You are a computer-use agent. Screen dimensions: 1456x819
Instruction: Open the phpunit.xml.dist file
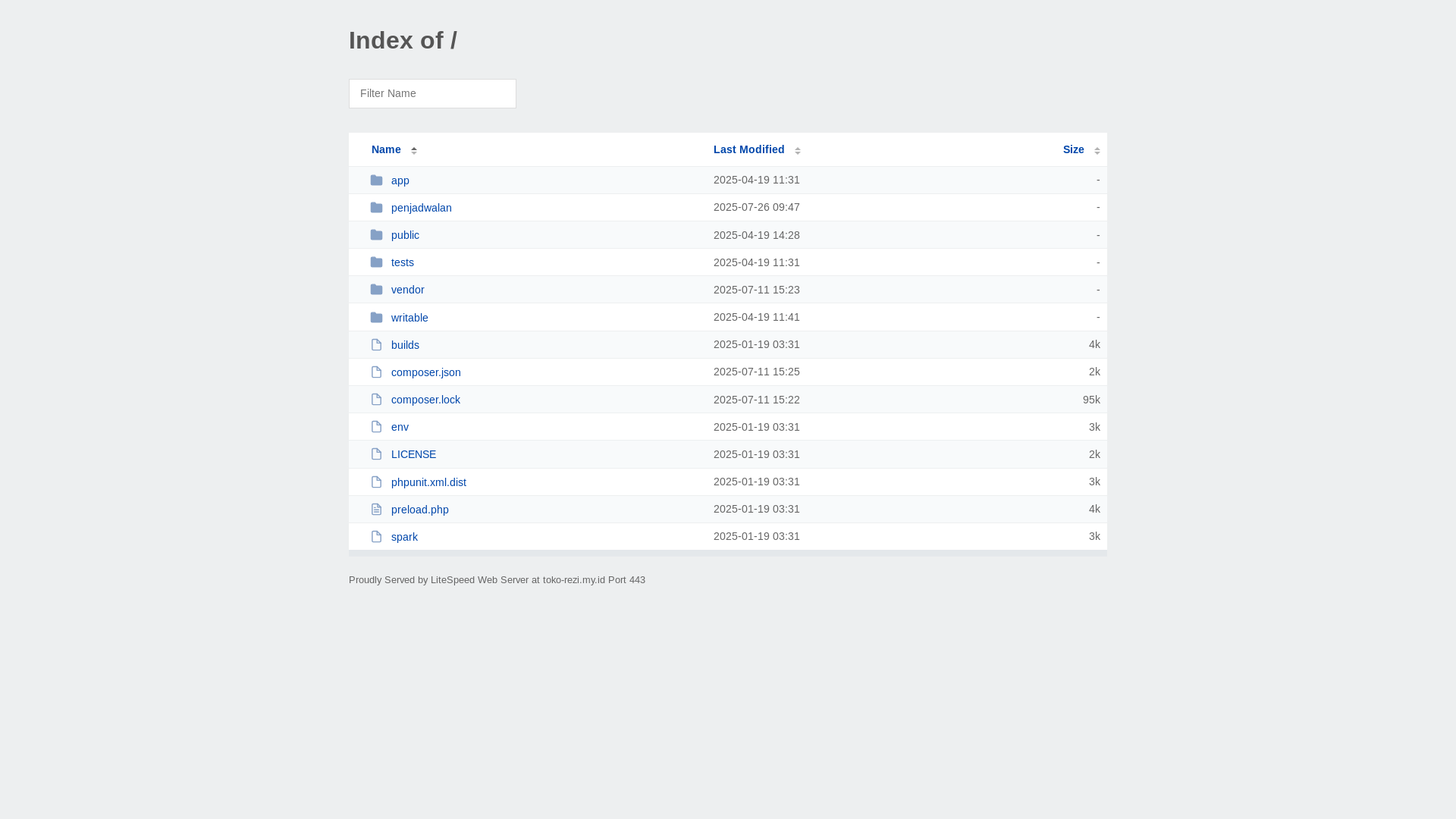click(428, 482)
